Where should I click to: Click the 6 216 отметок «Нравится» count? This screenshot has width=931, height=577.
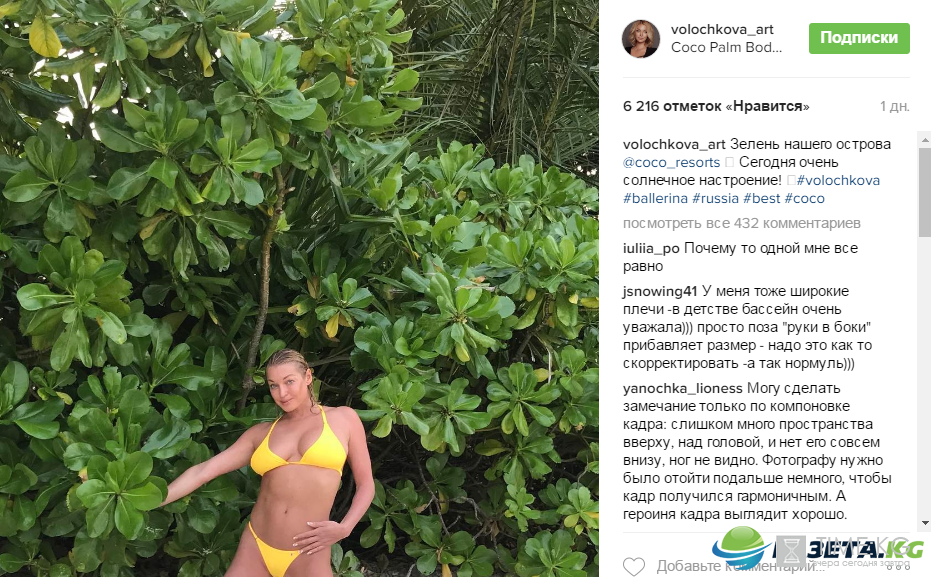716,106
